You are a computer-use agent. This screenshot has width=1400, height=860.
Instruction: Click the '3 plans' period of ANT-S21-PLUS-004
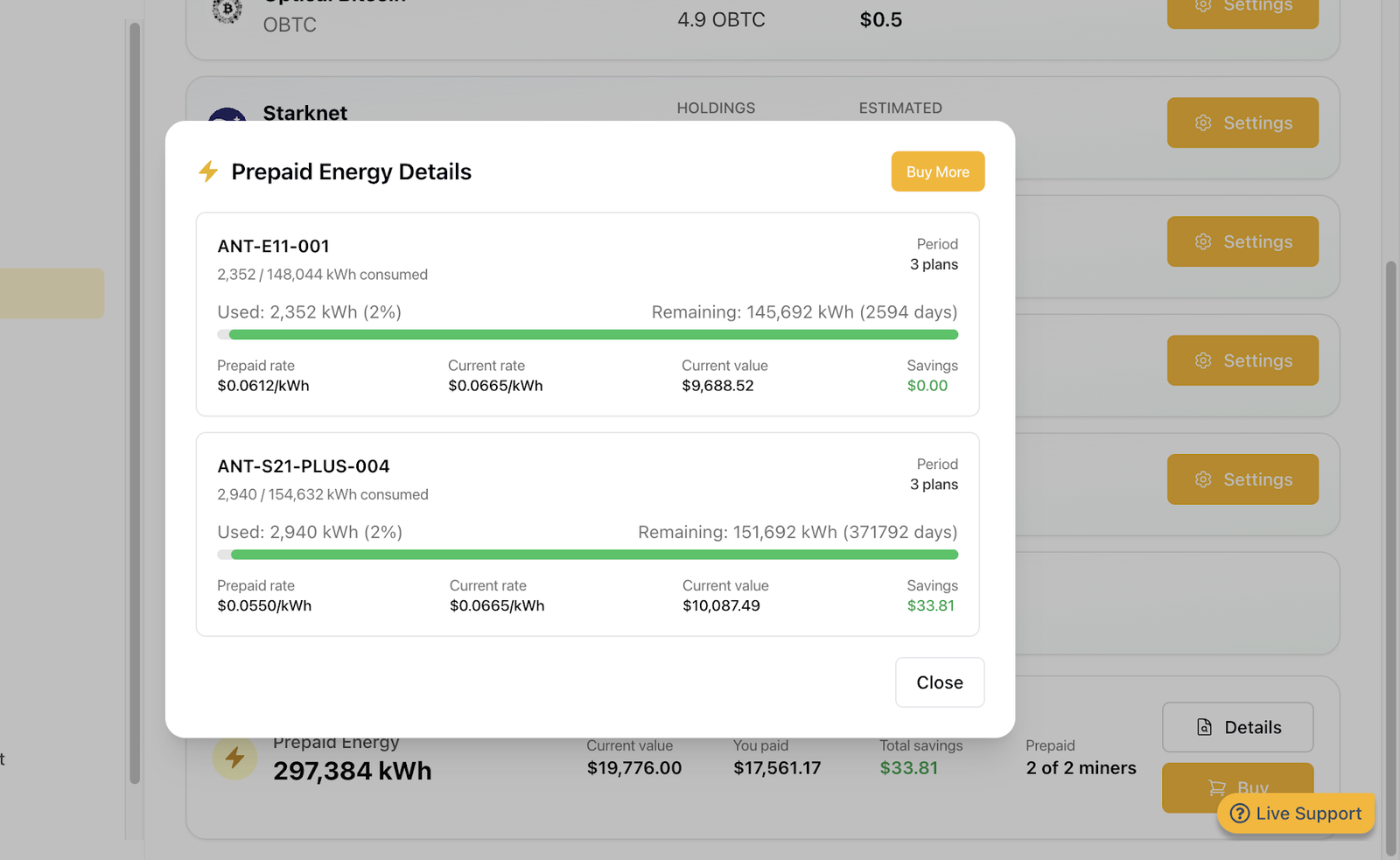click(x=934, y=485)
